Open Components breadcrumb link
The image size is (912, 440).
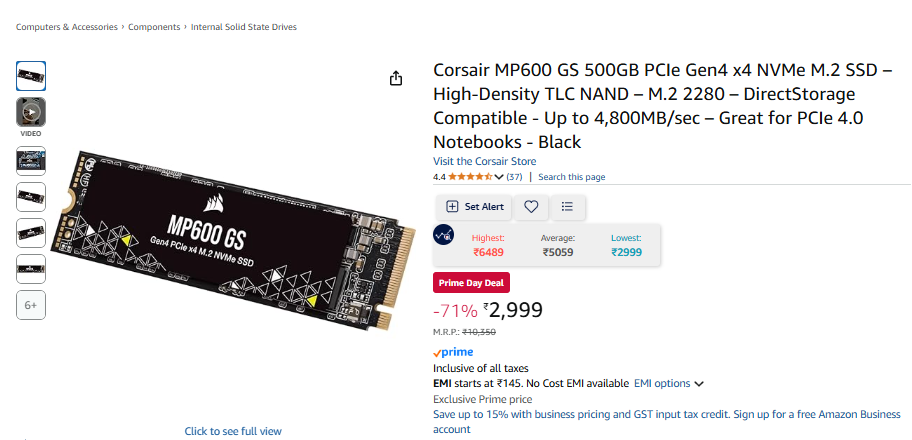click(154, 27)
